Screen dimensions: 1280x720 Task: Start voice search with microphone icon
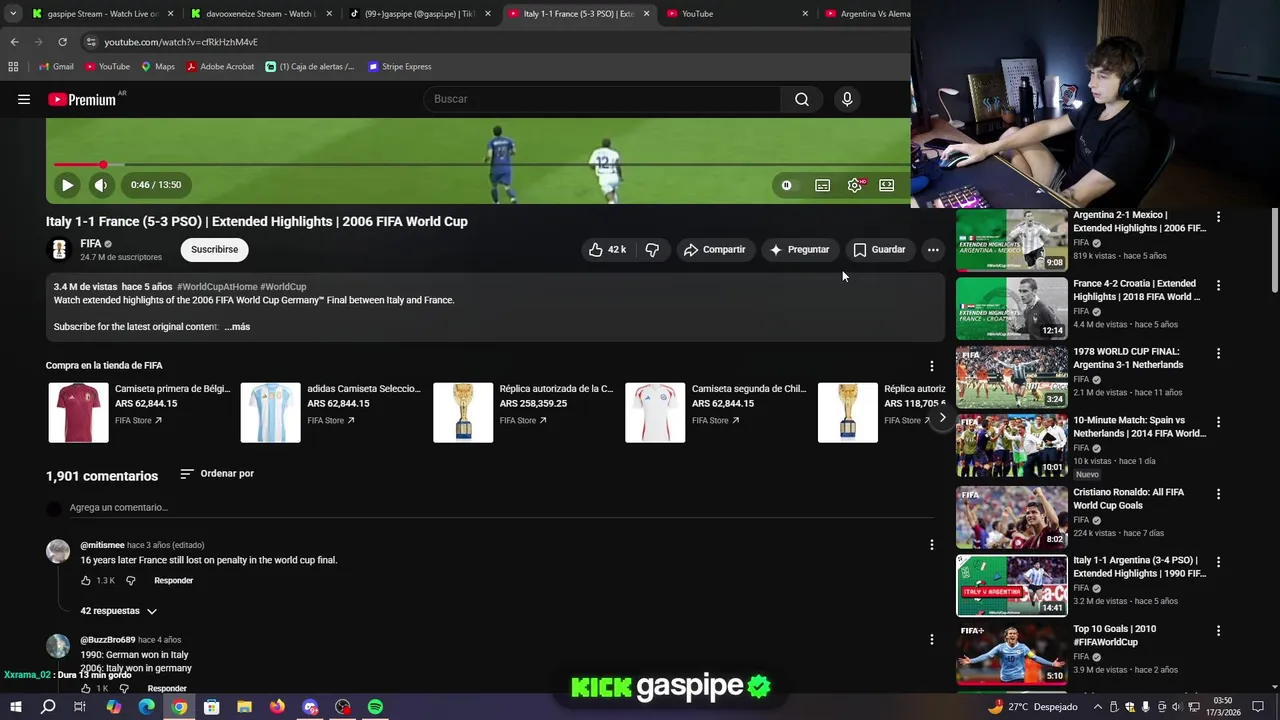(x=847, y=99)
